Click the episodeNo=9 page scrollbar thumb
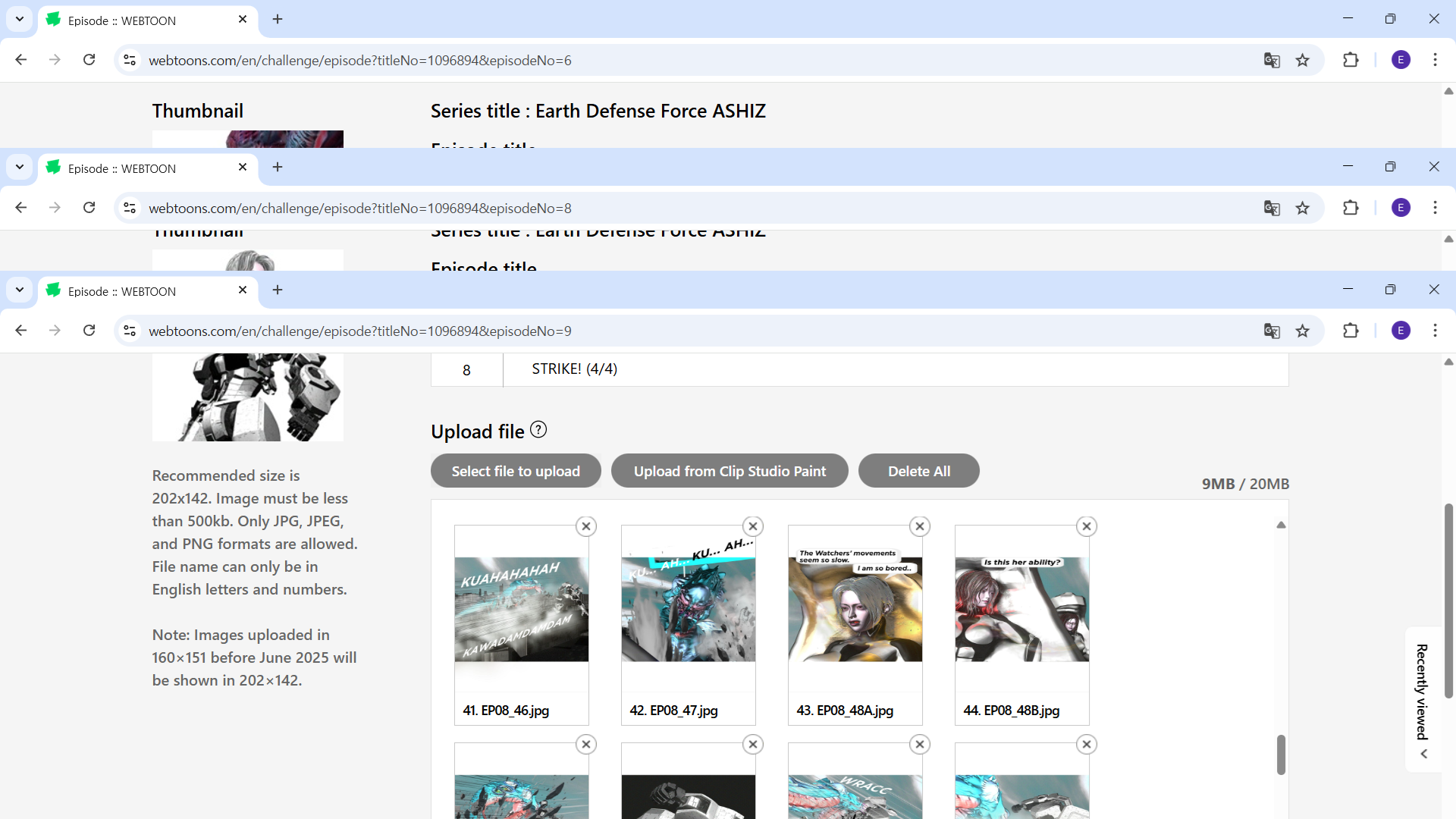1456x819 pixels. point(1448,601)
